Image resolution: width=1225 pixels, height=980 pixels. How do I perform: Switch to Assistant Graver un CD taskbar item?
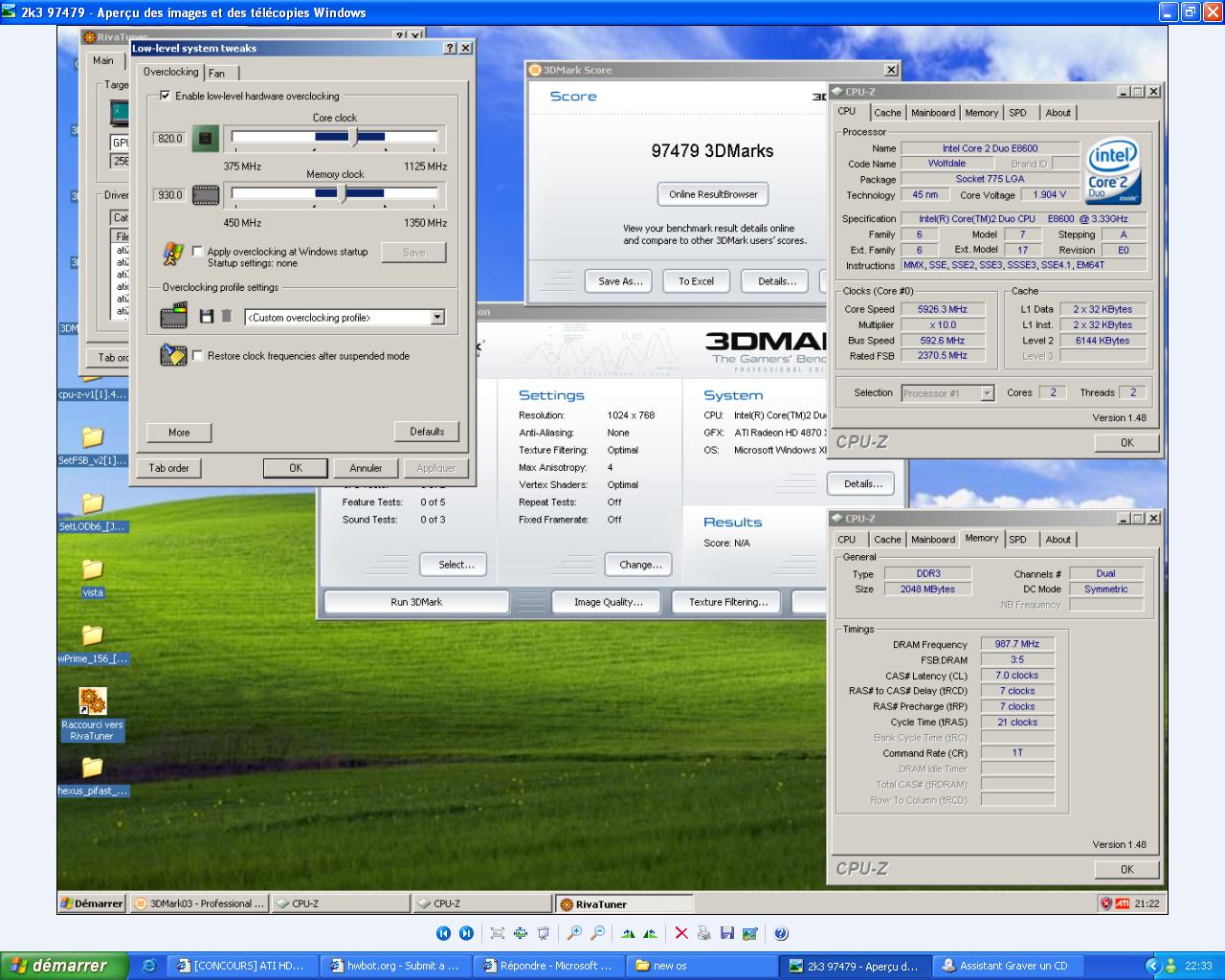[1010, 966]
